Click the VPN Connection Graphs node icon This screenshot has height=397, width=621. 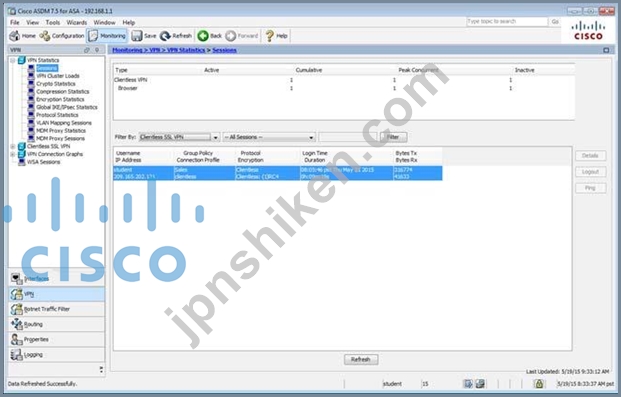[x=22, y=154]
